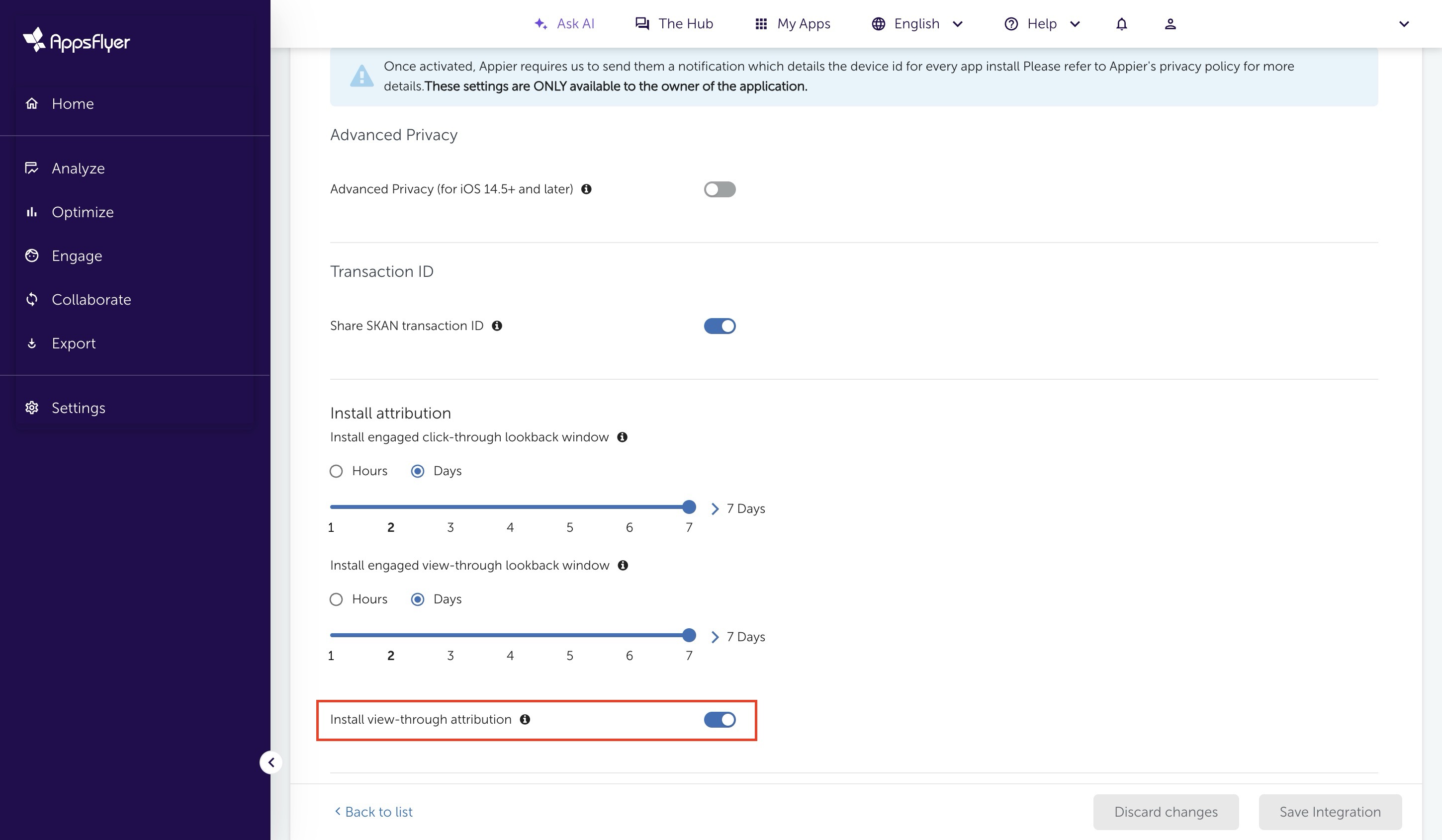1442x840 pixels.
Task: Open Analyze in the sidebar
Action: point(78,168)
